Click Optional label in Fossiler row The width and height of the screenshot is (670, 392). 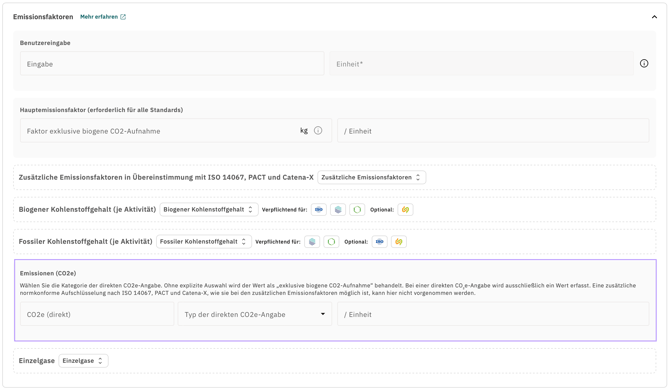pos(356,242)
